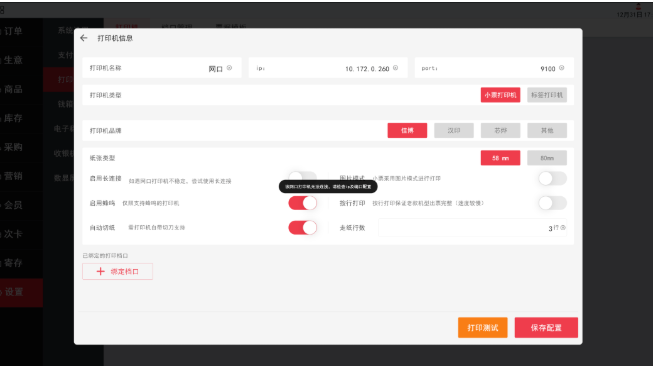The image size is (653, 366).
Task: Choose the 芯烨 printer brand
Action: [500, 130]
